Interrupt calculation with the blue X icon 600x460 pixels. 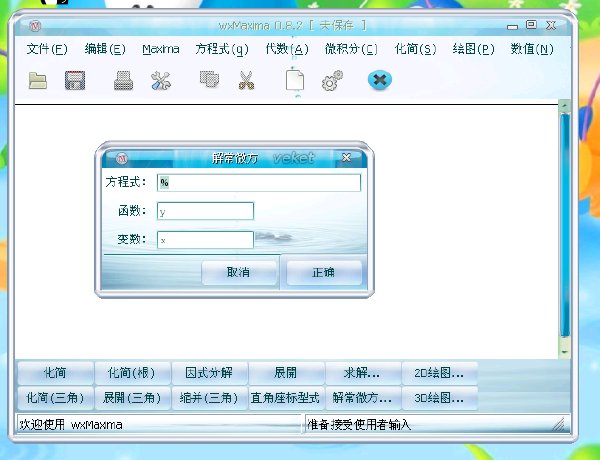pos(380,80)
